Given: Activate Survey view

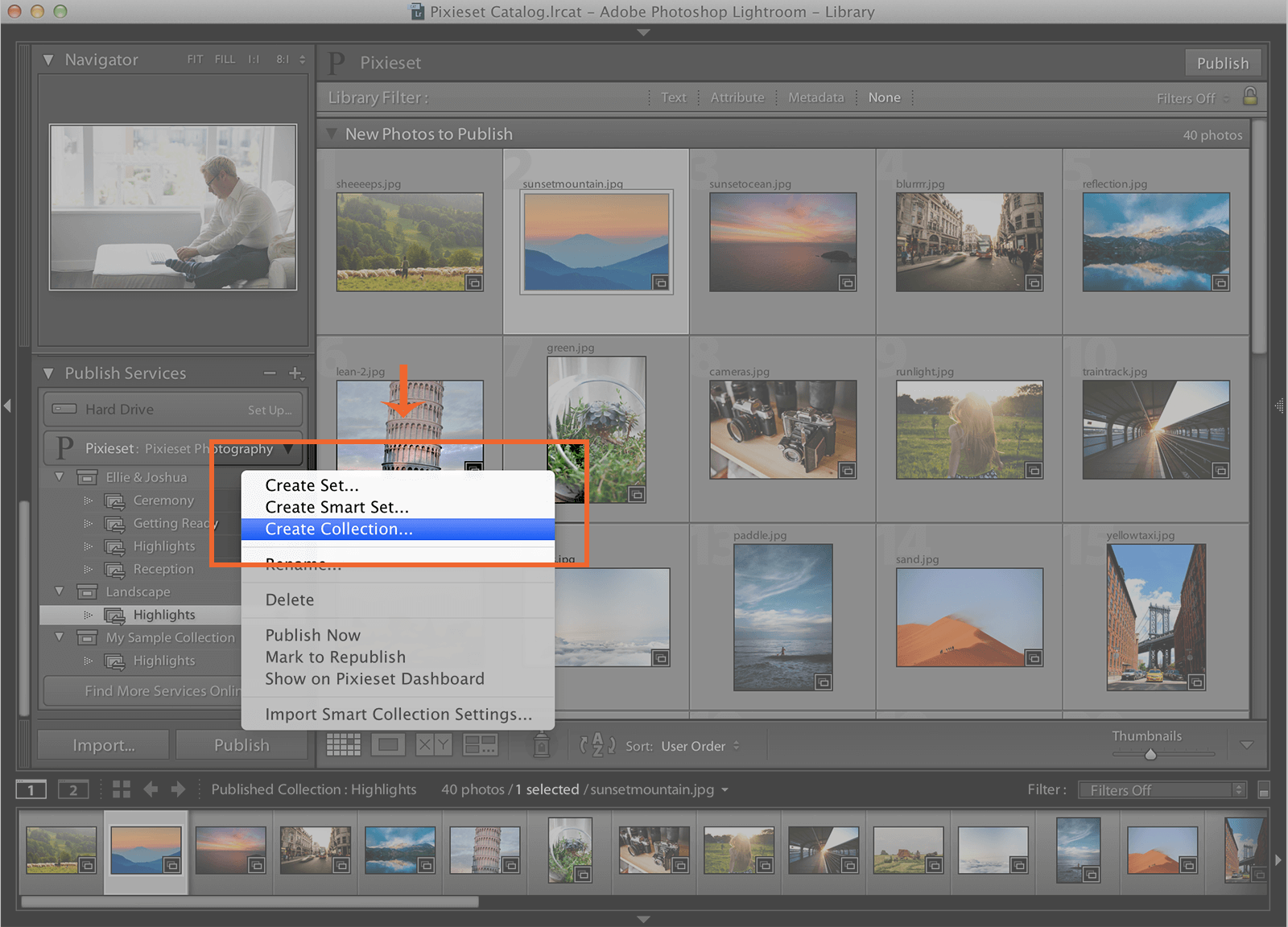Looking at the screenshot, I should click(480, 745).
